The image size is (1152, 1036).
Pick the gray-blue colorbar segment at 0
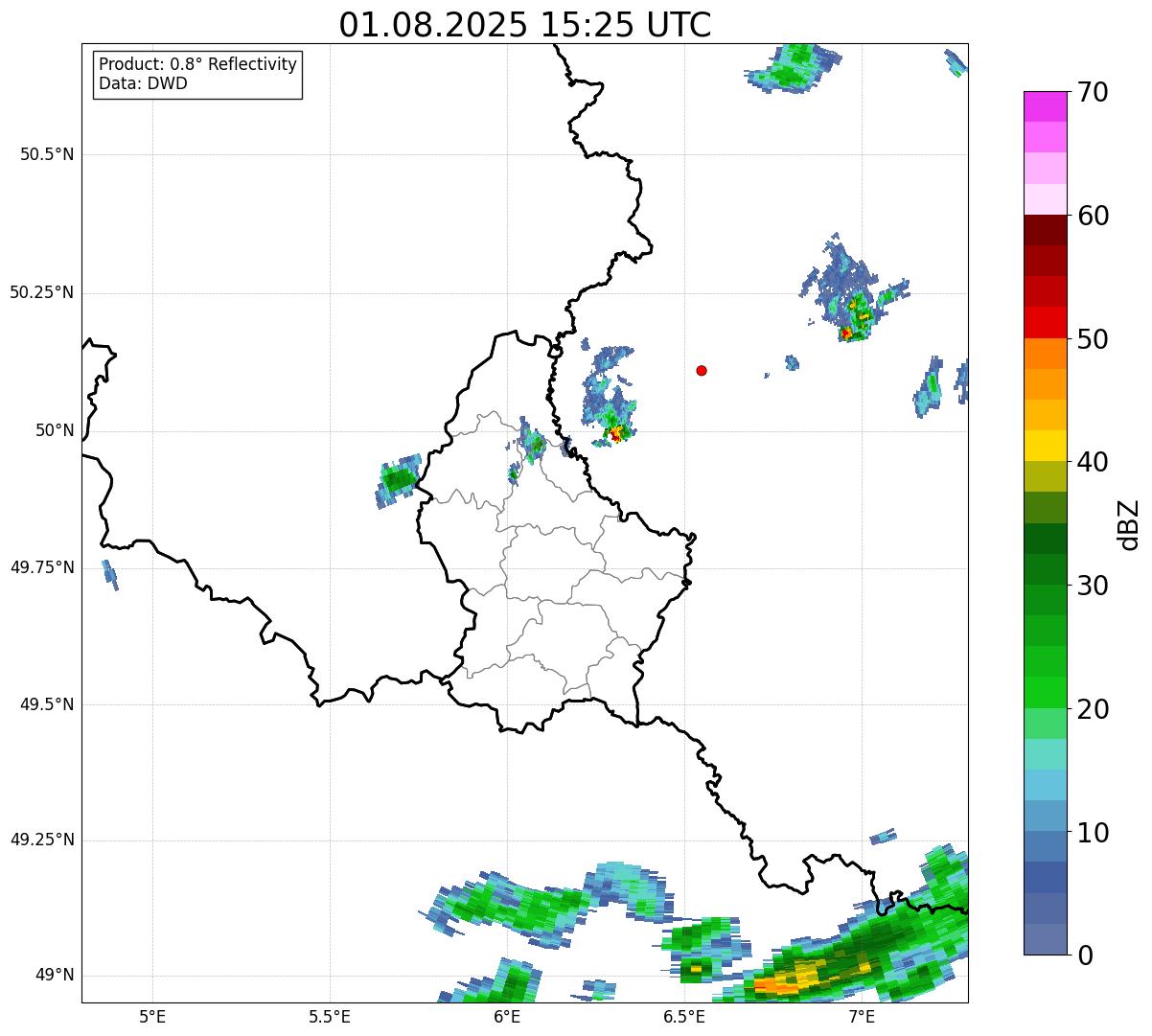pyautogui.click(x=1045, y=939)
